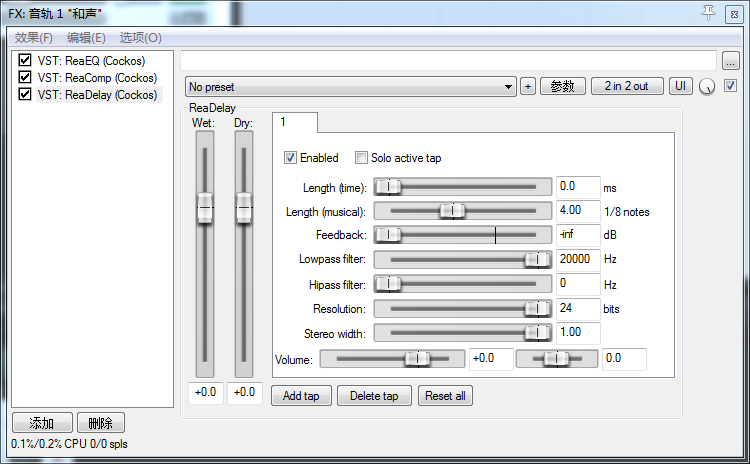
Task: Open the 效果(F) menu
Action: 34,38
